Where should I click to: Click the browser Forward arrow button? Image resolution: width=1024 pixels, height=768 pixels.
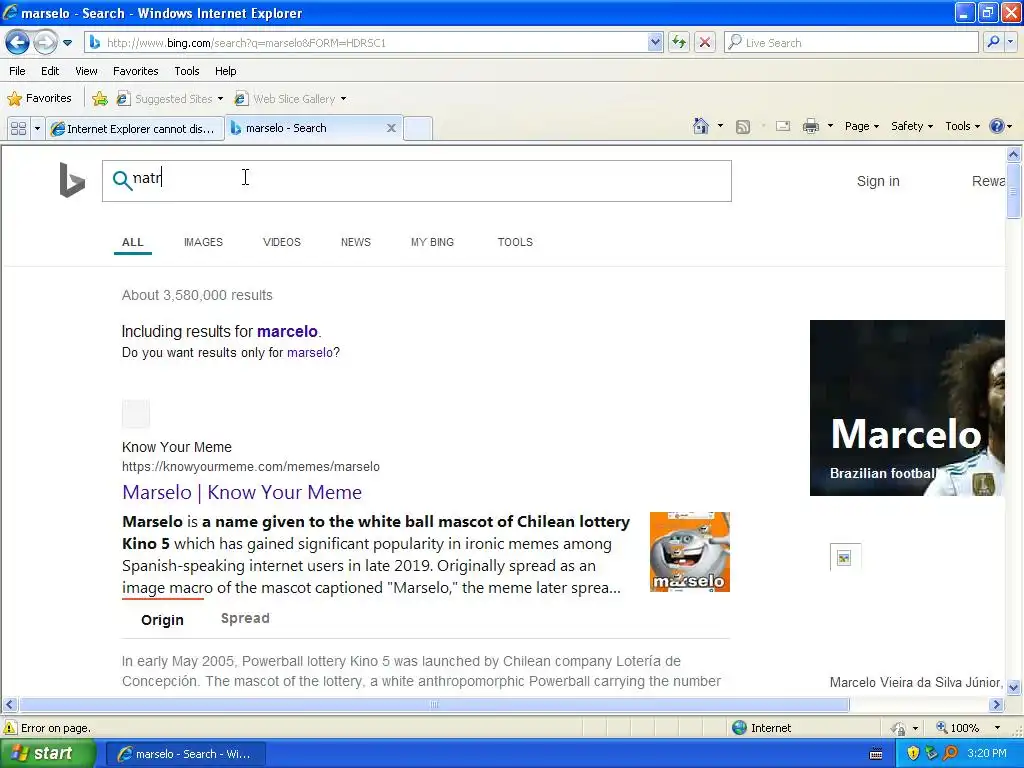(45, 42)
